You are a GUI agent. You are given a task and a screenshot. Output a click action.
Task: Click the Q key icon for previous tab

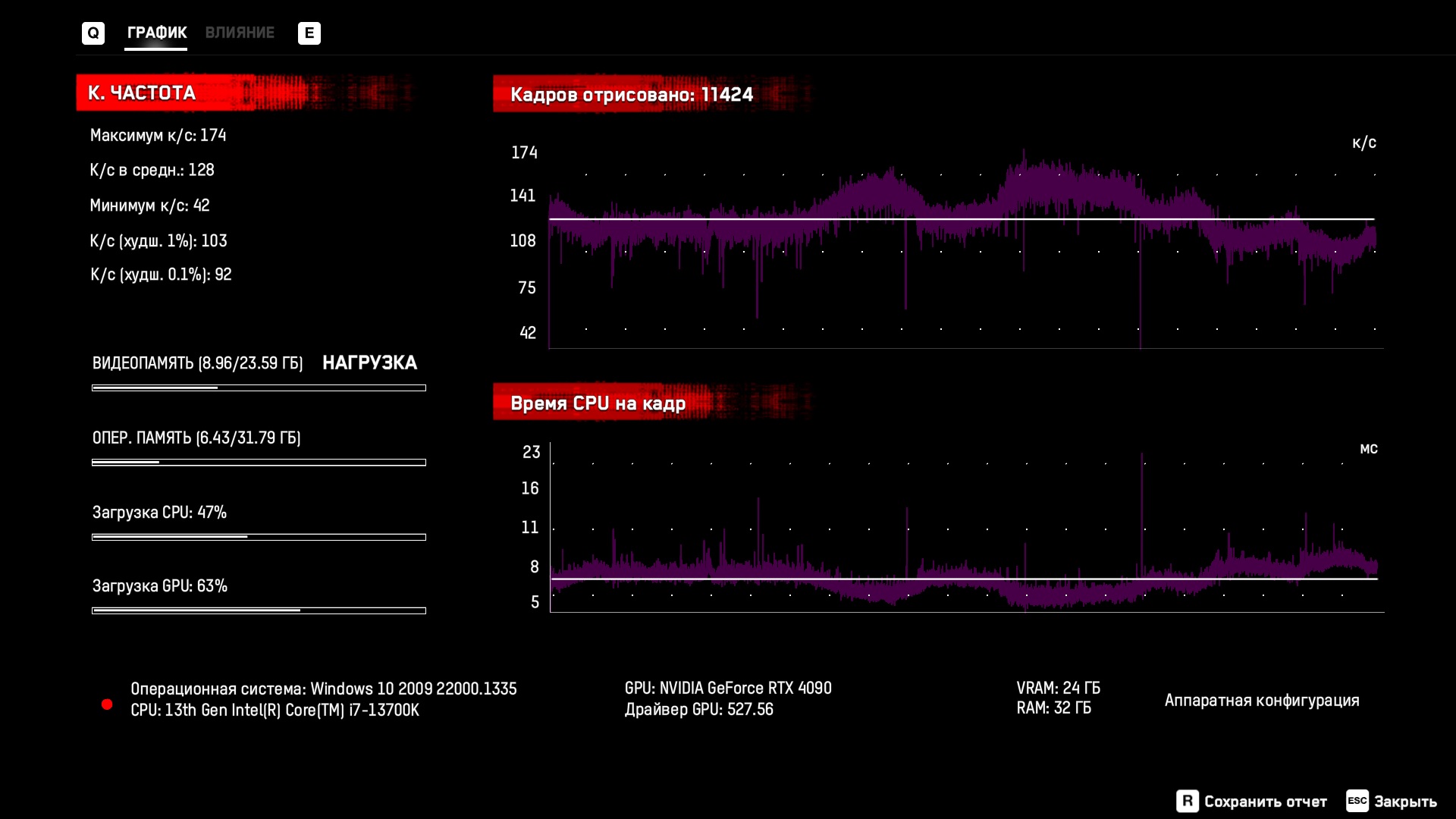pyautogui.click(x=93, y=33)
